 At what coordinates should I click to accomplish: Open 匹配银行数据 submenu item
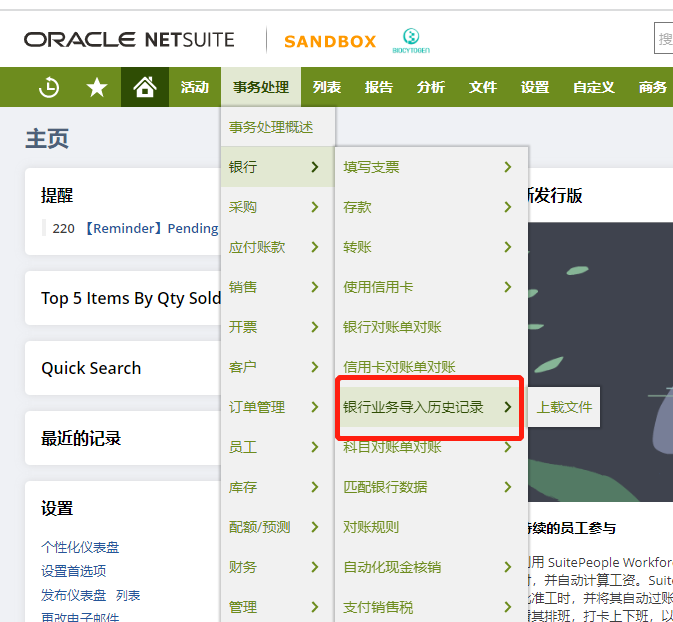click(x=431, y=487)
